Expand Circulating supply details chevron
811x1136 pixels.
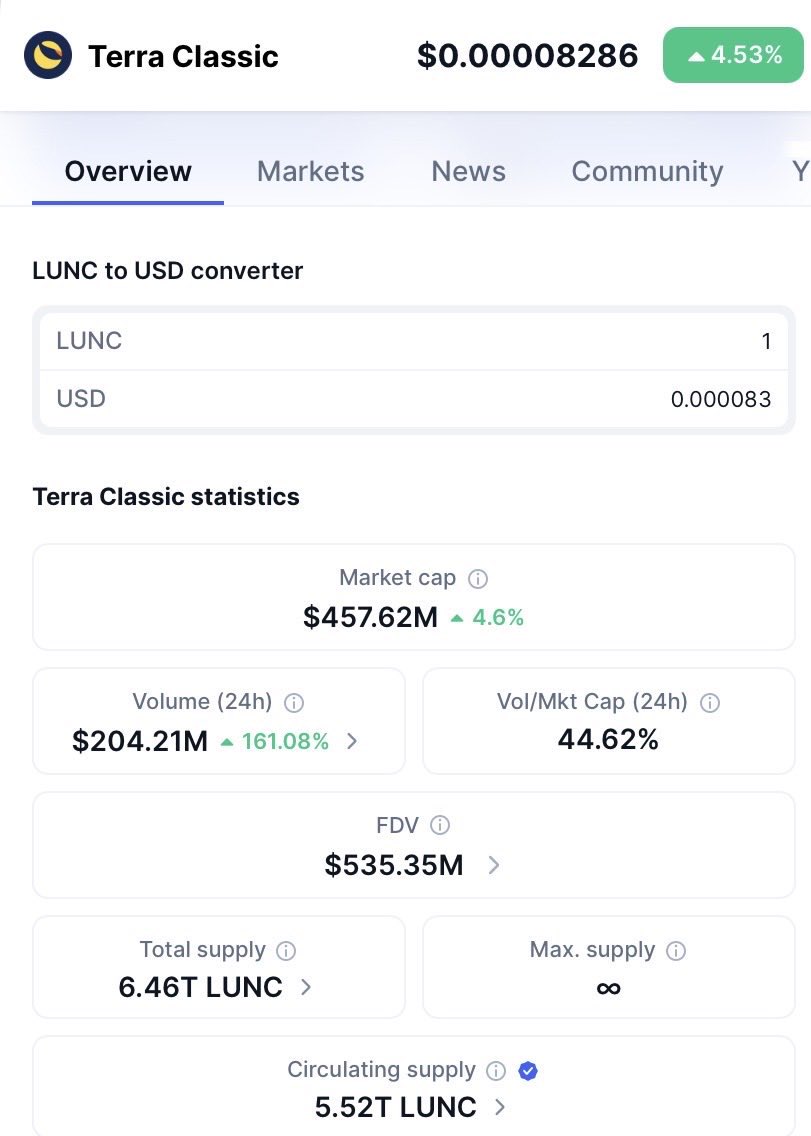(500, 1106)
